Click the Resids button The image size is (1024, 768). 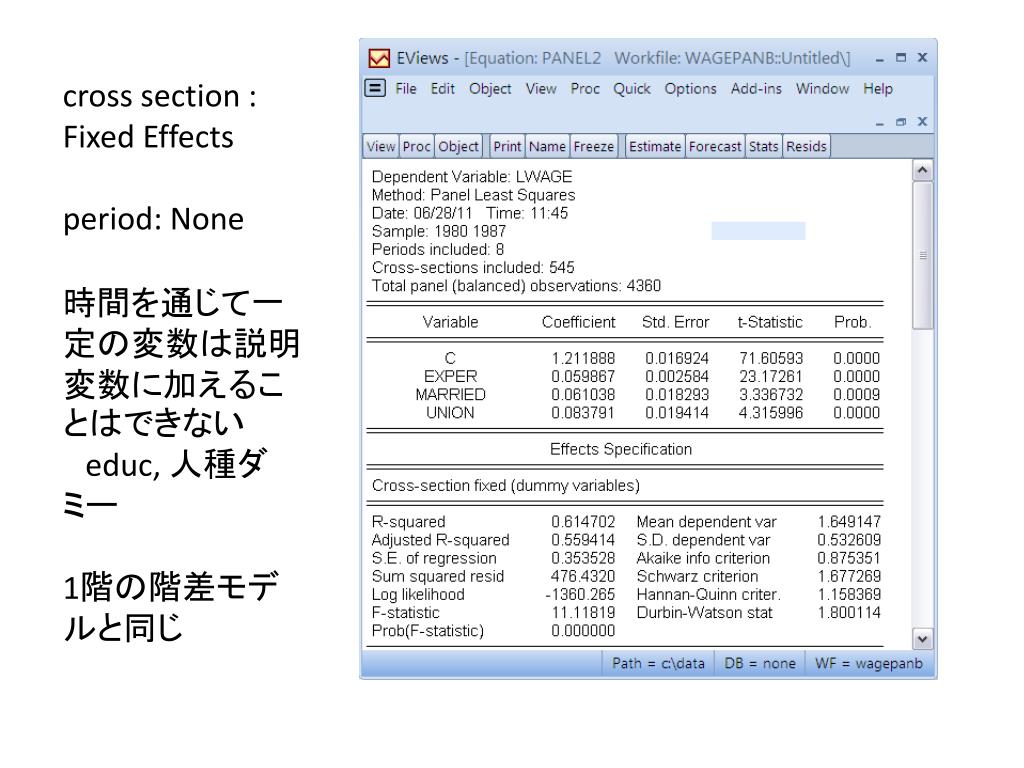click(807, 146)
